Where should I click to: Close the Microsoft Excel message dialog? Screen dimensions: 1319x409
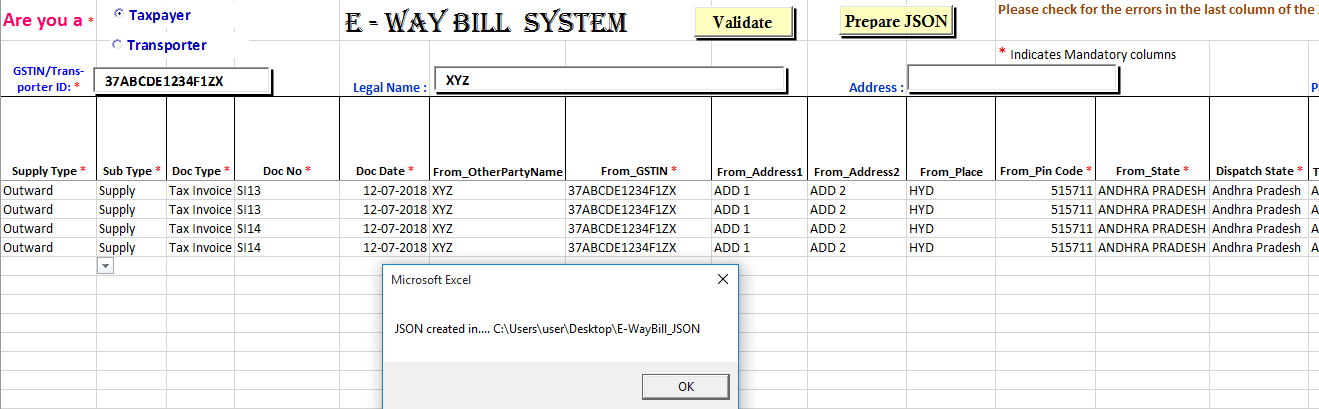(x=722, y=280)
